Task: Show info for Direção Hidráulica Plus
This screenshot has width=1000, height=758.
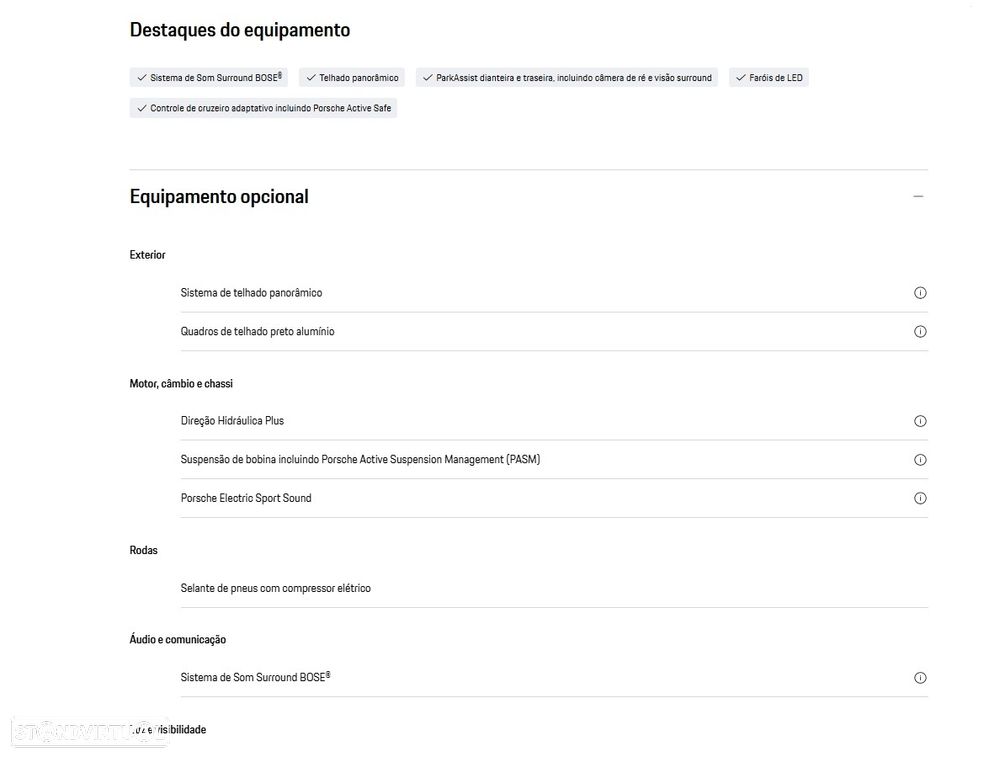Action: [x=920, y=421]
